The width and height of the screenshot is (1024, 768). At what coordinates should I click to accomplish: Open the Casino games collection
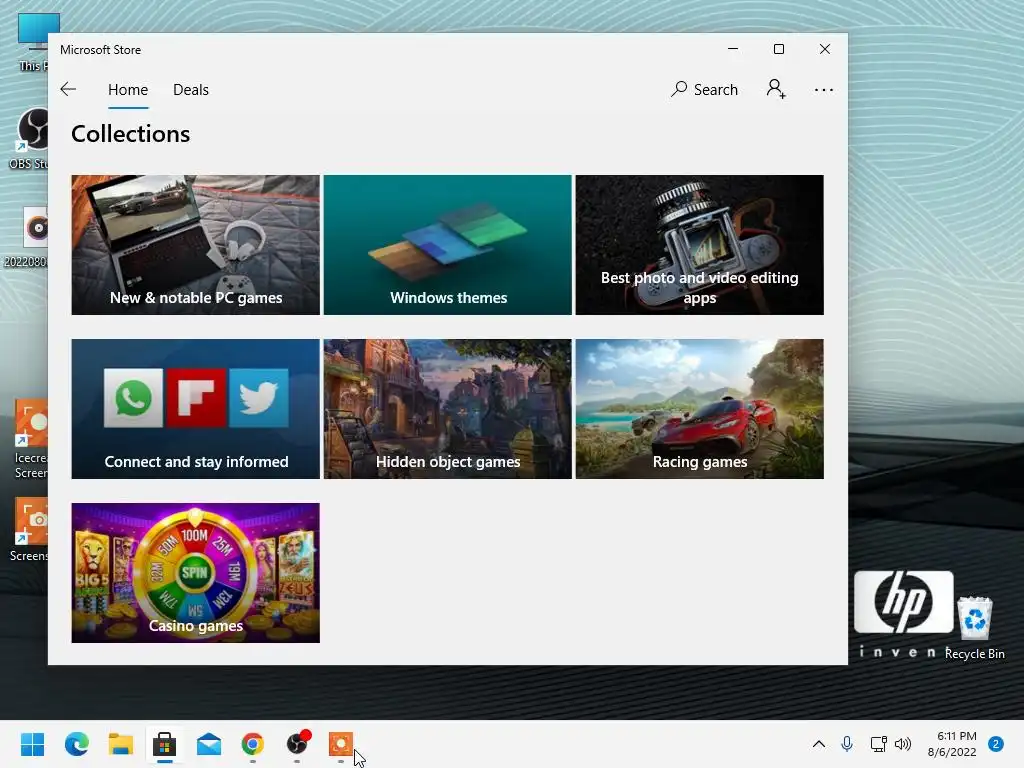[x=195, y=573]
